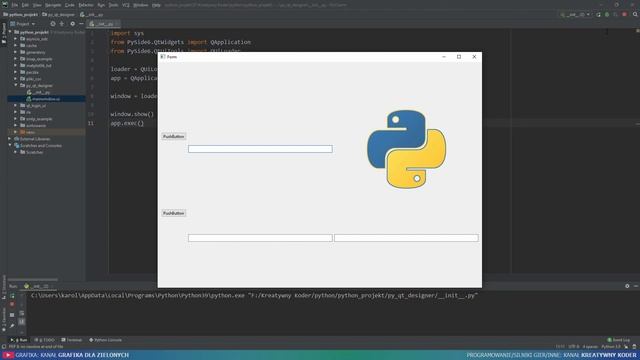The width and height of the screenshot is (640, 360).
Task: Open the Refactor menu
Action: pyautogui.click(x=86, y=5)
